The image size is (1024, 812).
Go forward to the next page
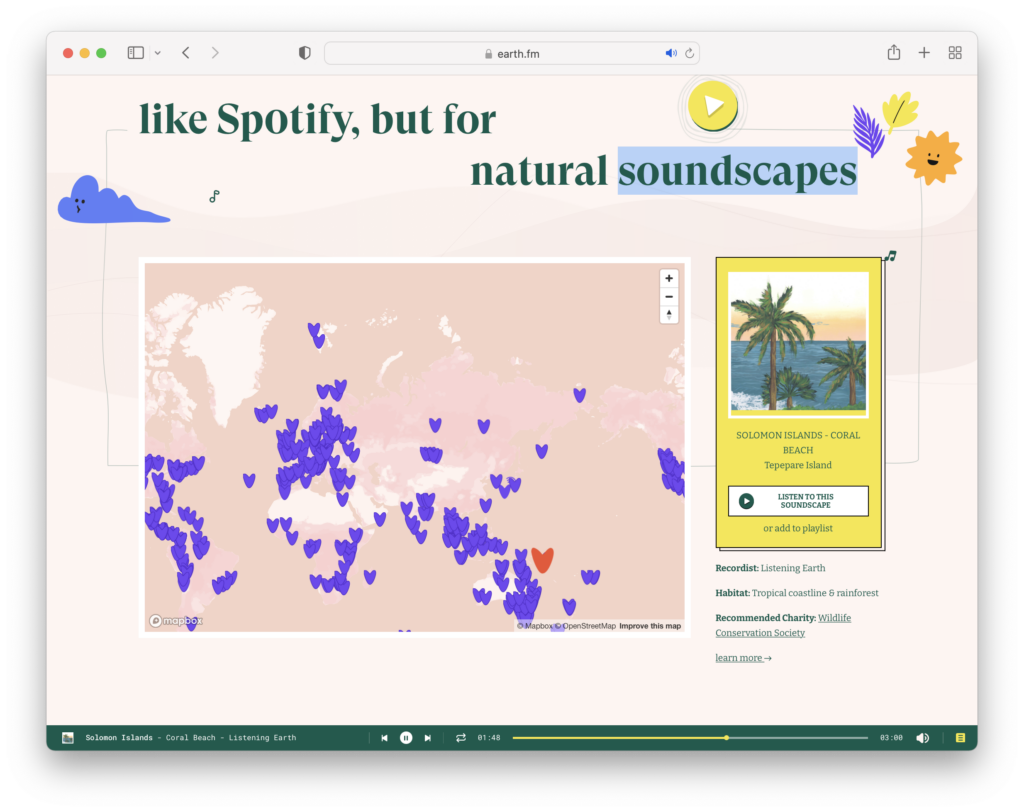click(x=215, y=53)
